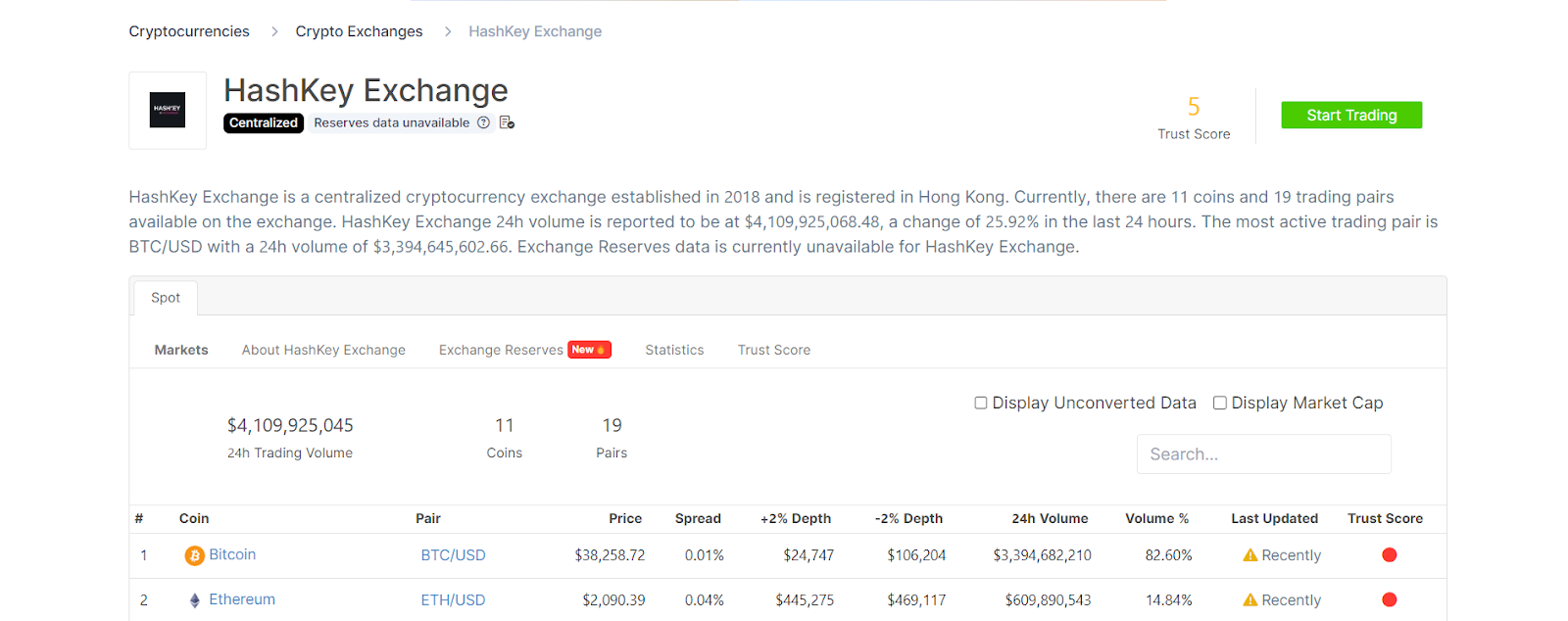
Task: Open the Bitcoin coin link
Action: (232, 554)
